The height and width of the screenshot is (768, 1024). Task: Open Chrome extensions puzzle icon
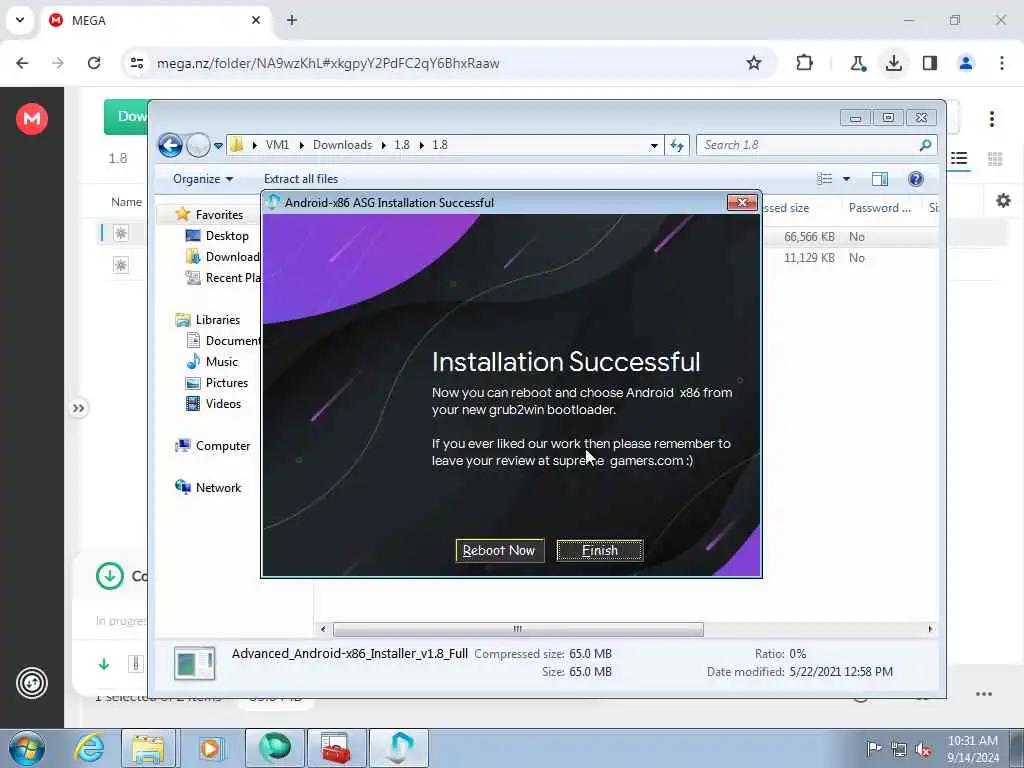click(805, 63)
